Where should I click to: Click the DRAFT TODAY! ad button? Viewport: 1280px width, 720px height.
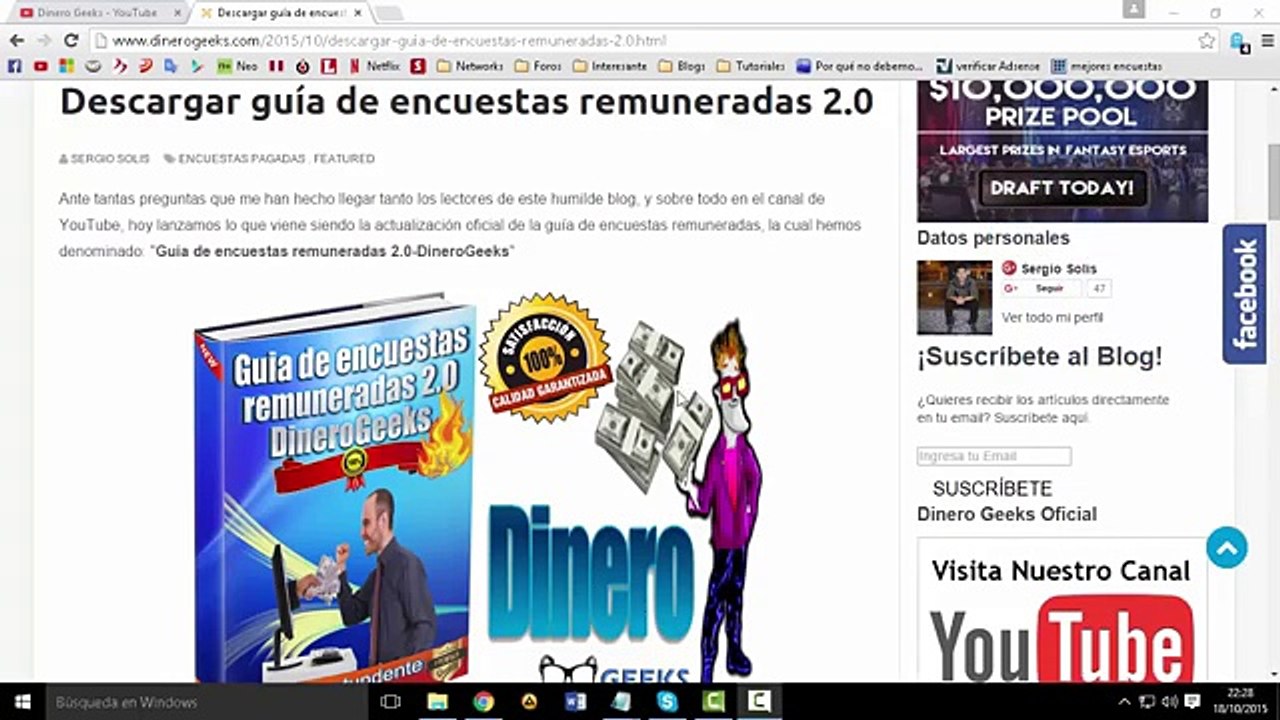click(1062, 187)
